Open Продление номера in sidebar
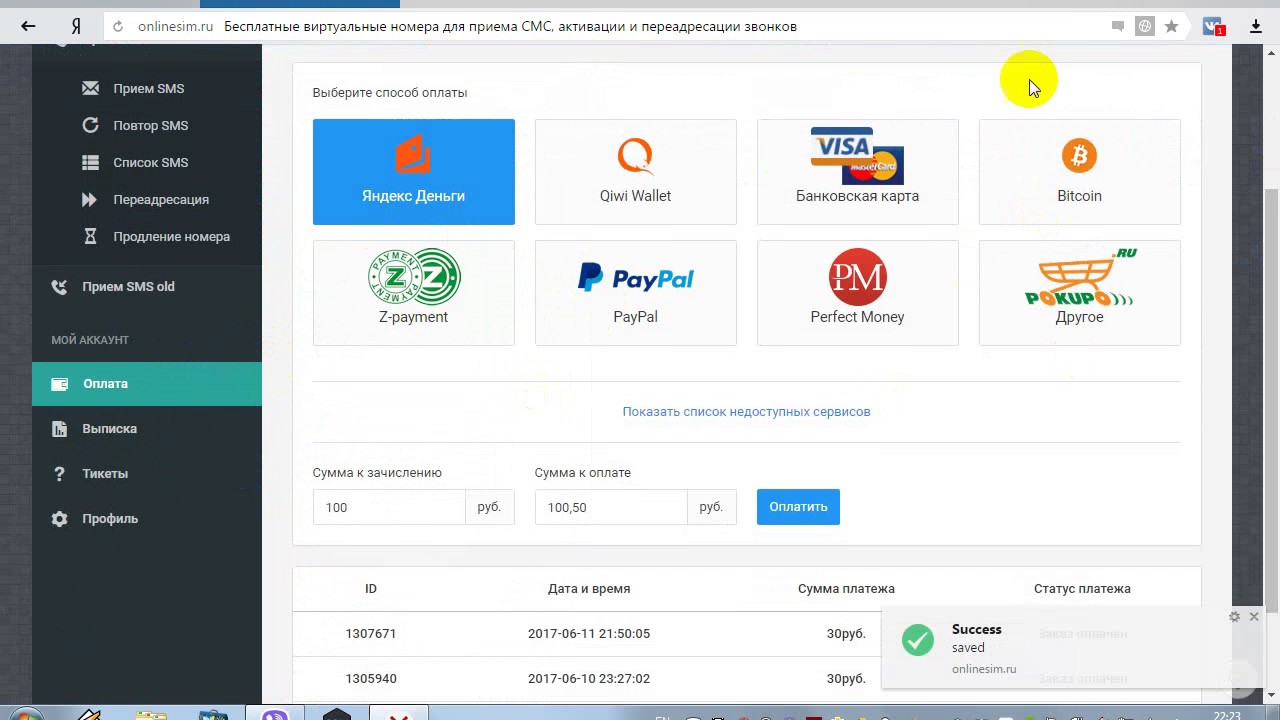The width and height of the screenshot is (1280, 720). point(171,236)
